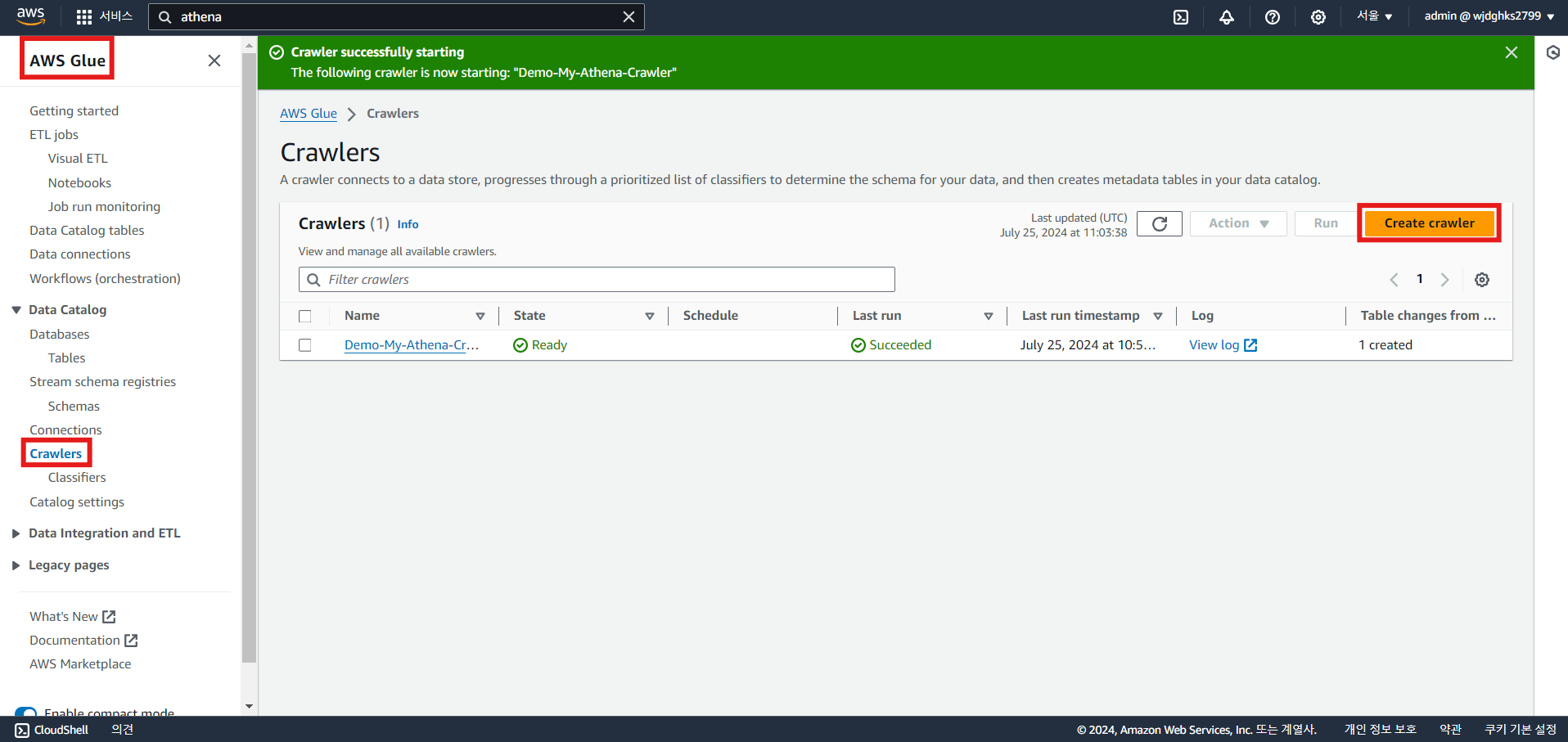Image resolution: width=1568 pixels, height=742 pixels.
Task: Open Notebooks in sidebar
Action: pyautogui.click(x=79, y=183)
